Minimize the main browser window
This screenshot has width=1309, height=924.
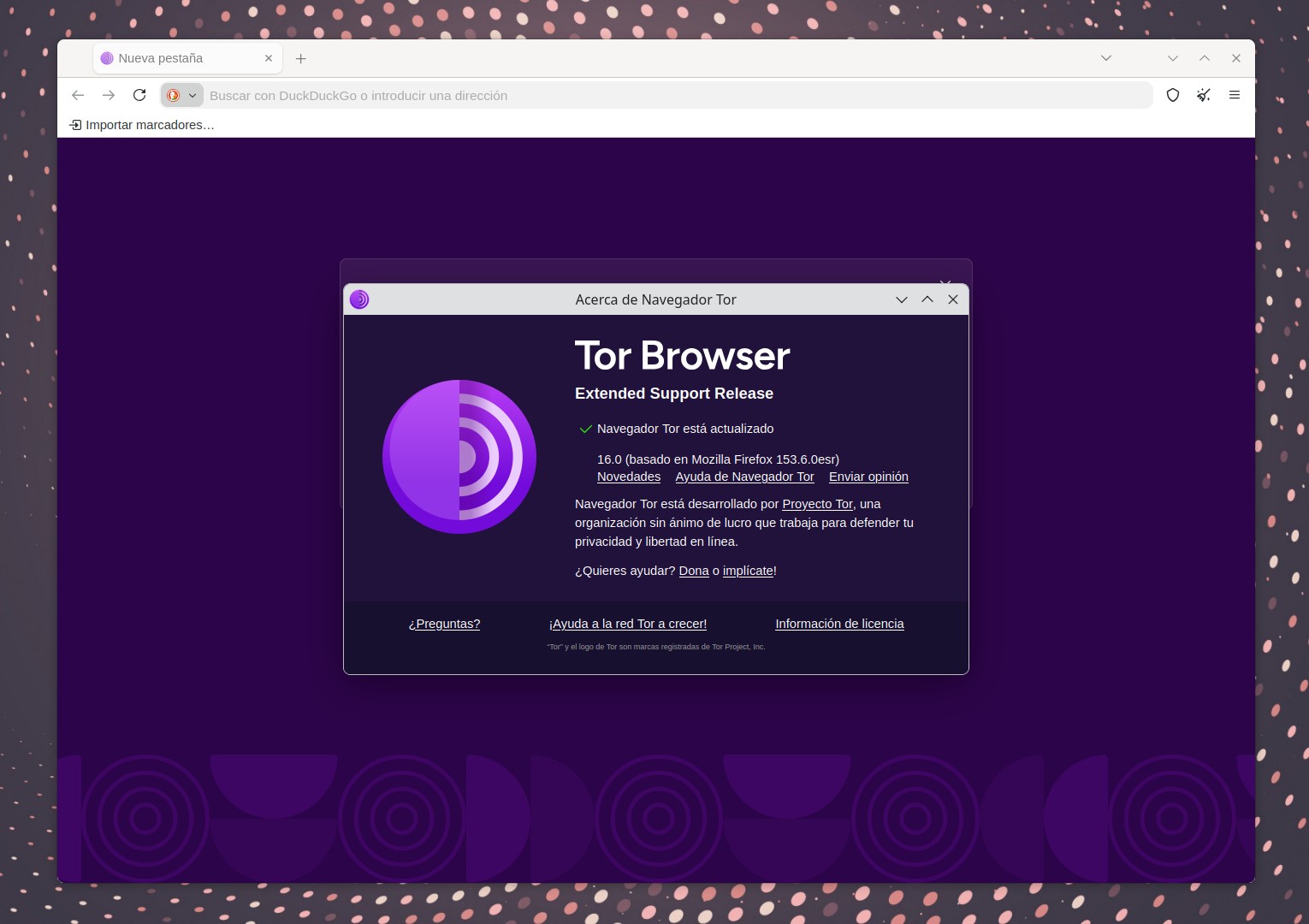tap(1173, 58)
